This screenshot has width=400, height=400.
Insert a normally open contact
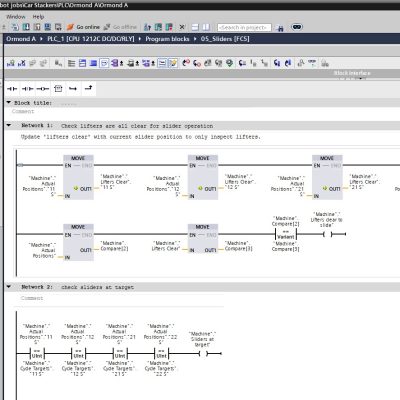click(x=12, y=89)
